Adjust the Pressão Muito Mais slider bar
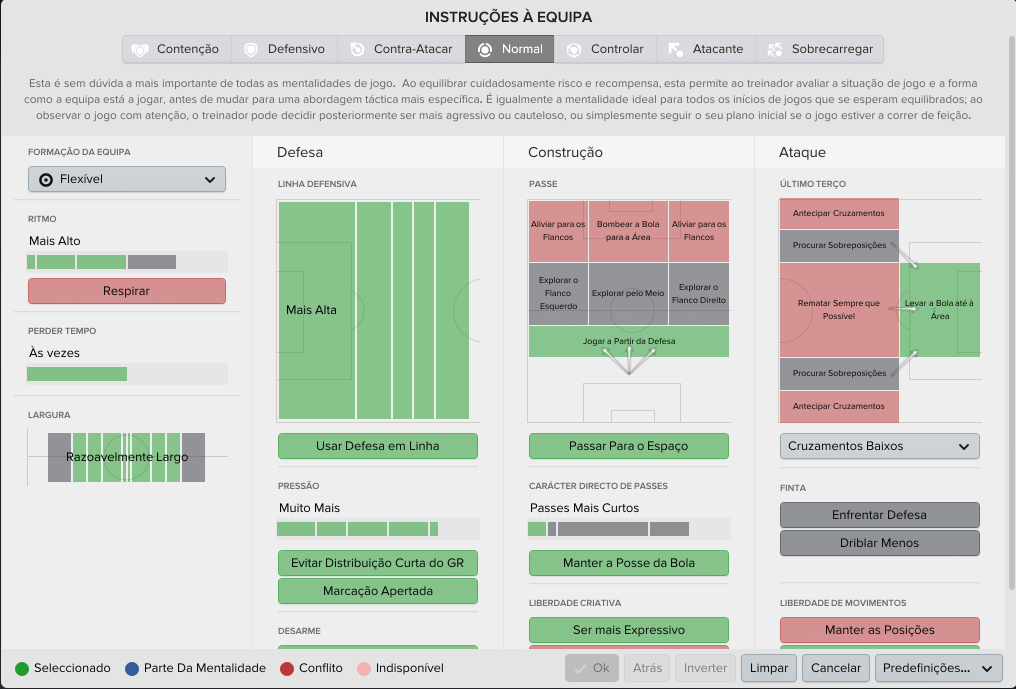 (378, 529)
